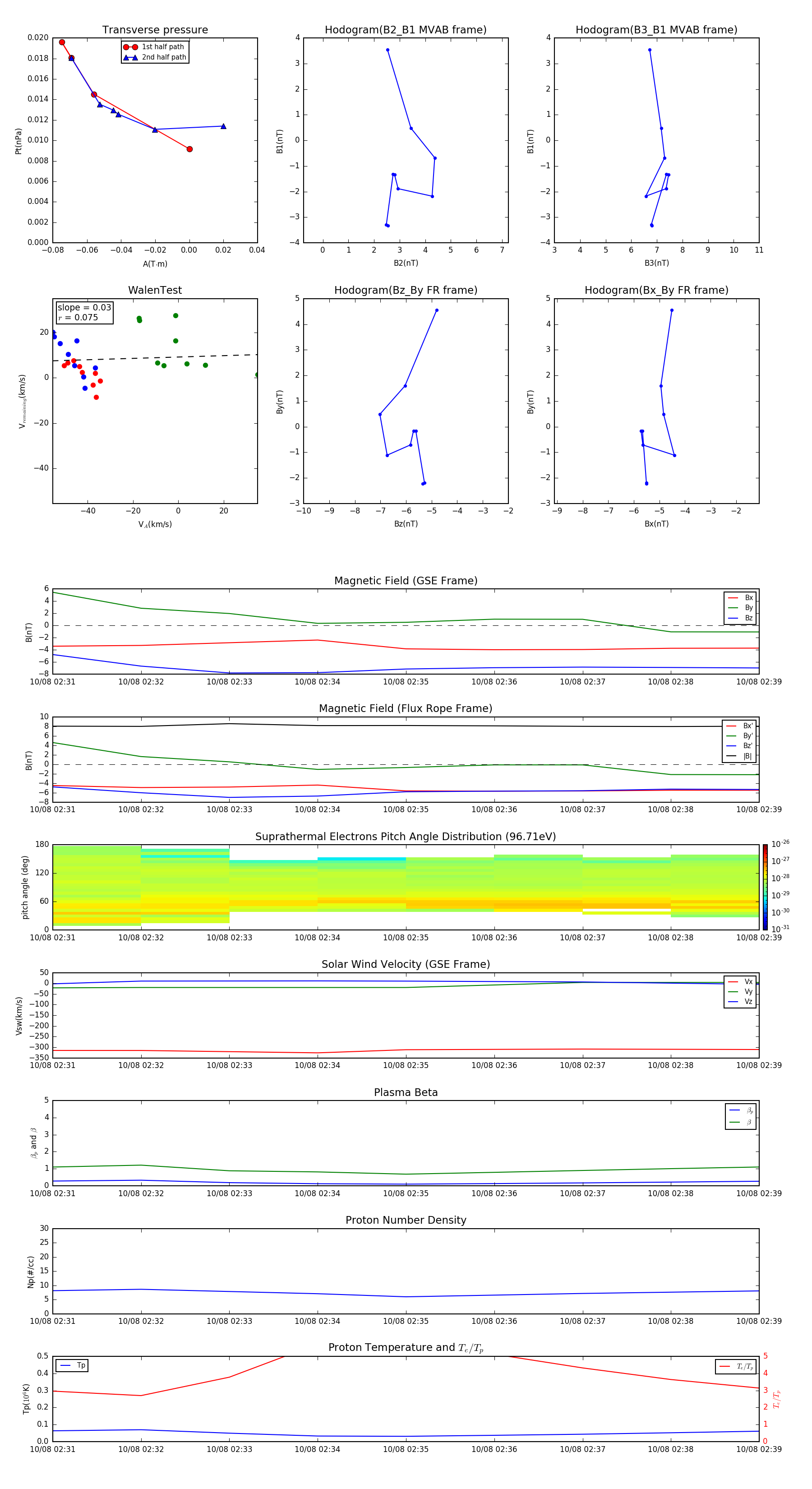Click the 'slope = 0.03' annotation
This screenshot has height=1489, width=812.
pos(84,308)
